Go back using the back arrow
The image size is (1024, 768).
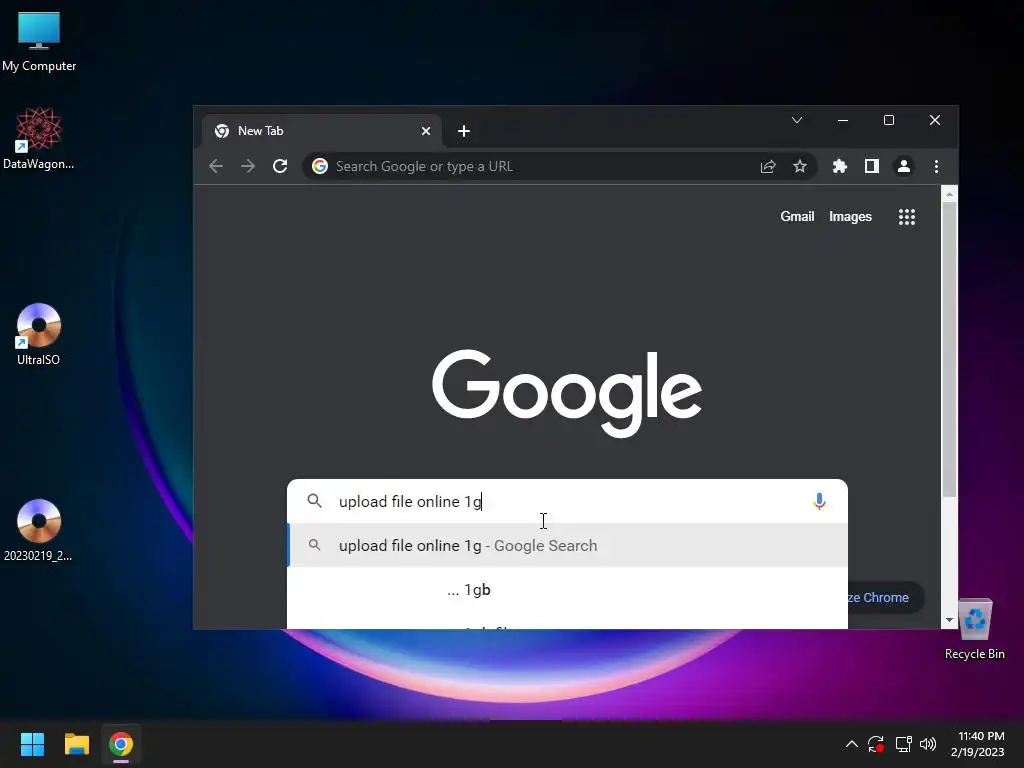tap(216, 167)
